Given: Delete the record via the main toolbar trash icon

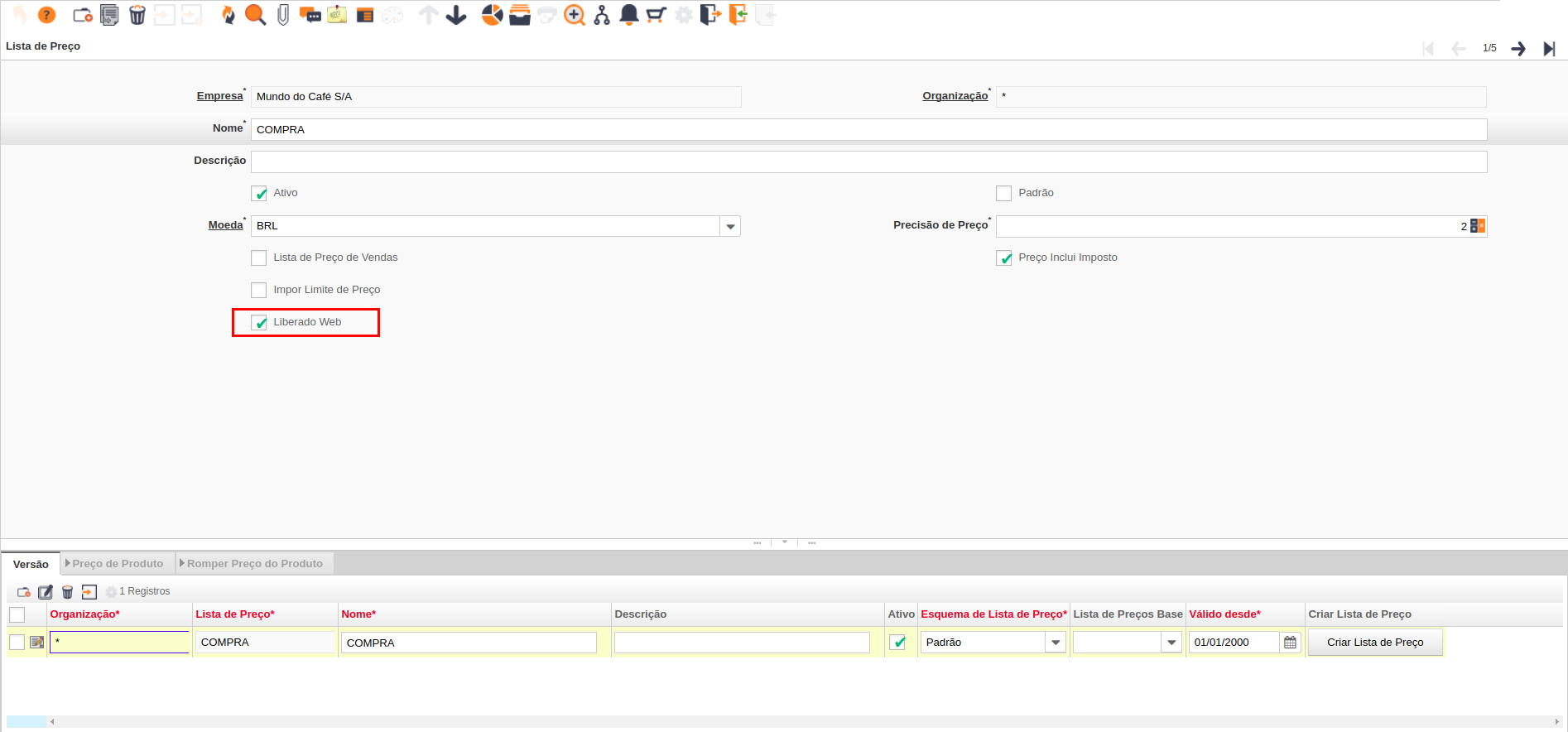Looking at the screenshot, I should tap(137, 15).
